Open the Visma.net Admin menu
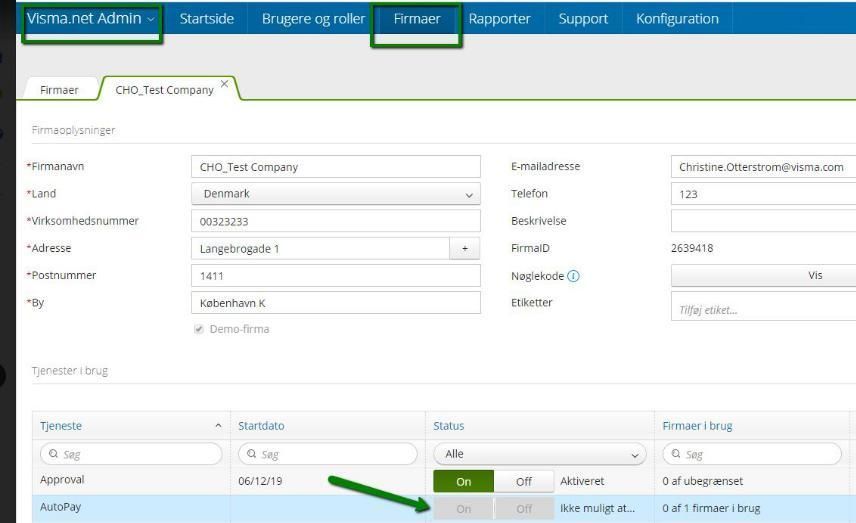 [x=91, y=19]
